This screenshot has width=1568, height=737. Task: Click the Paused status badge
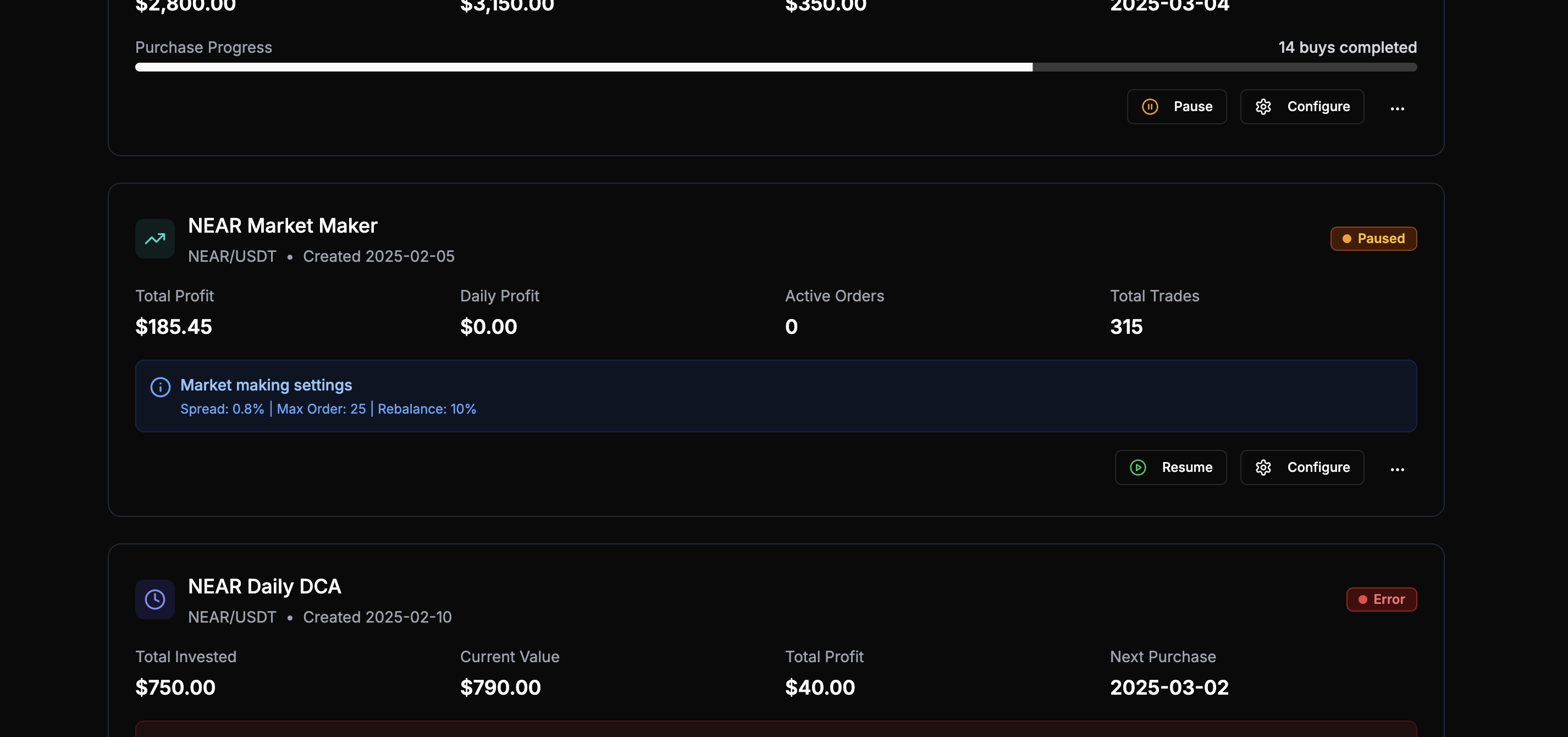pos(1373,239)
